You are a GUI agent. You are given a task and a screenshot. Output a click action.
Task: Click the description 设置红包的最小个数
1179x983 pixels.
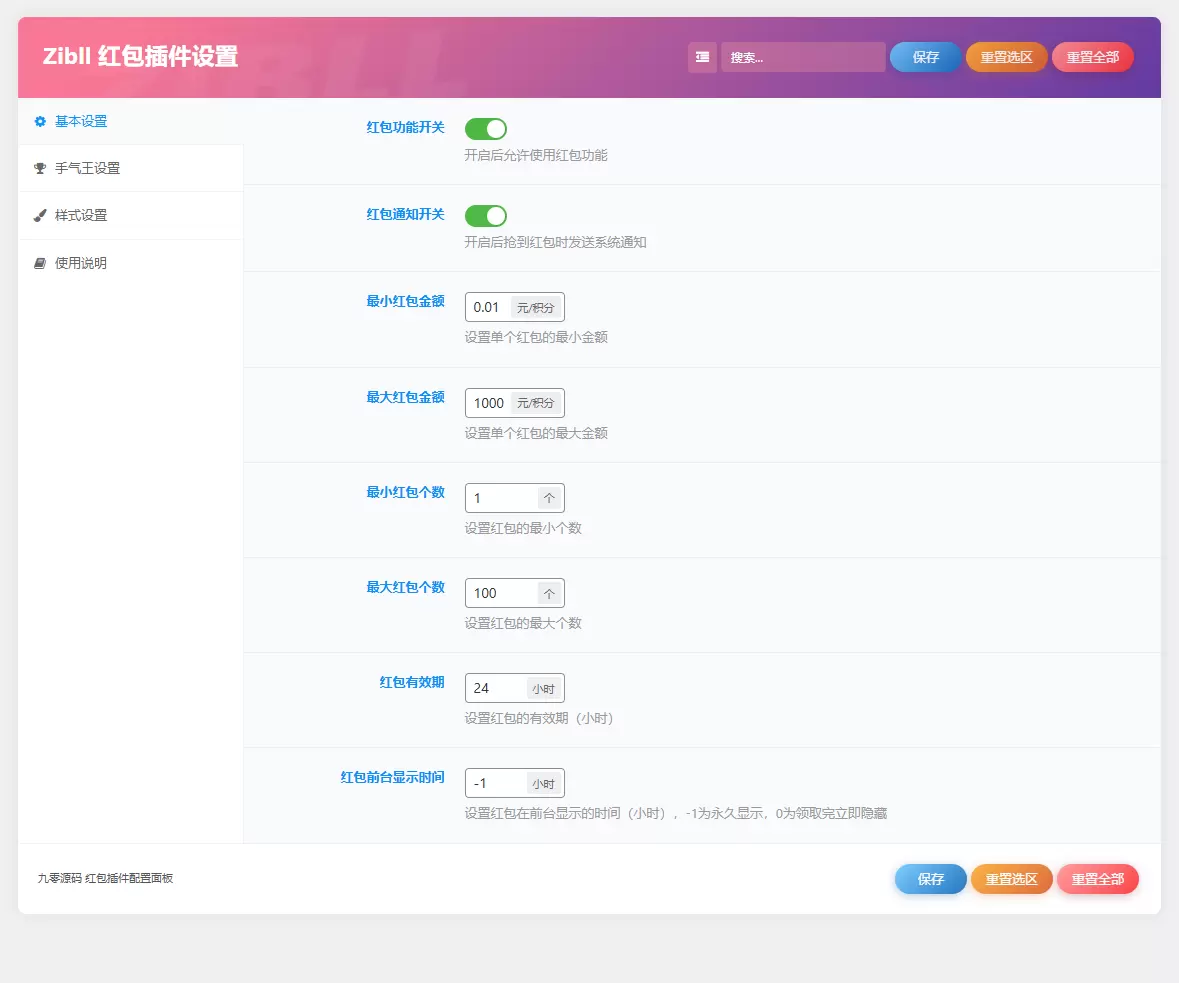tap(523, 528)
